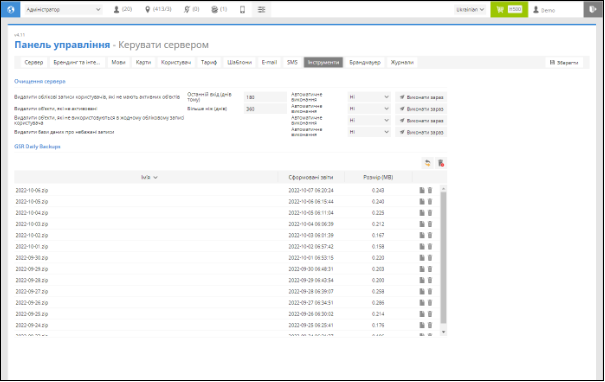Switch to the Шаблони tab
This screenshot has width=605, height=382.
click(x=239, y=62)
